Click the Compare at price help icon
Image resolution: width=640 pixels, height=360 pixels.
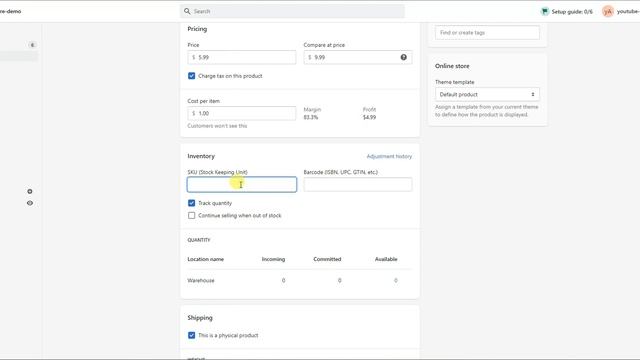pos(403,58)
